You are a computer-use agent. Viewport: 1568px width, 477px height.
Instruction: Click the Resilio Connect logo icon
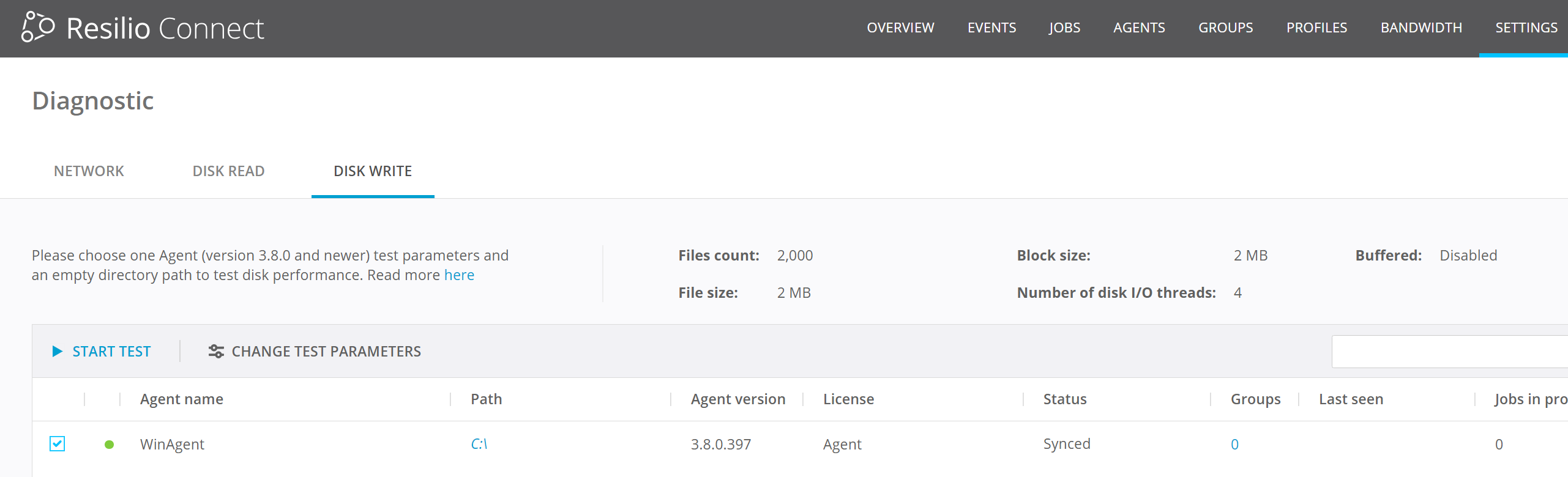click(x=38, y=28)
